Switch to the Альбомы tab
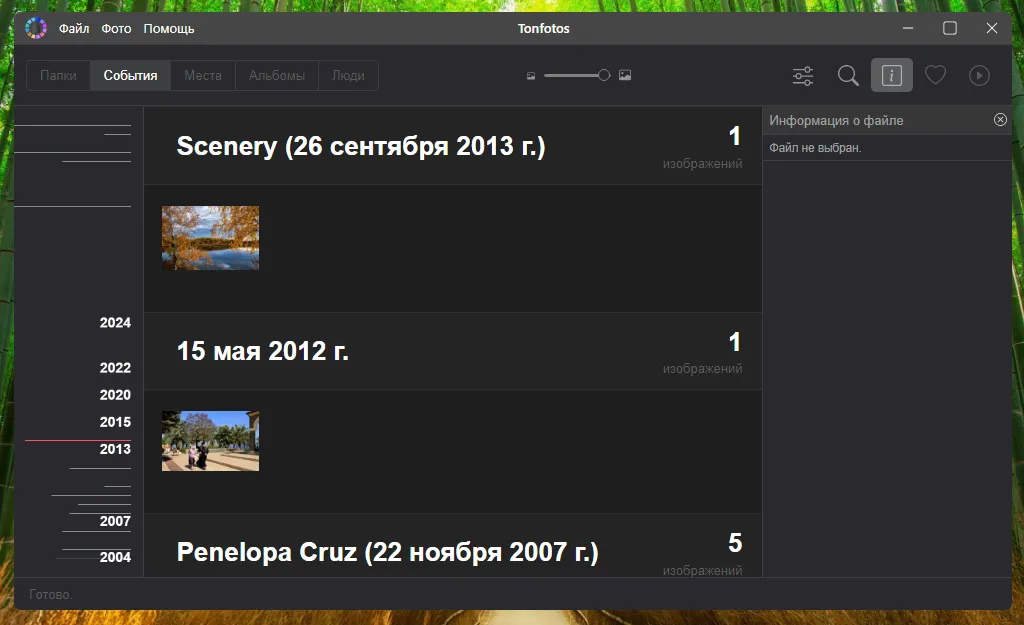 277,76
